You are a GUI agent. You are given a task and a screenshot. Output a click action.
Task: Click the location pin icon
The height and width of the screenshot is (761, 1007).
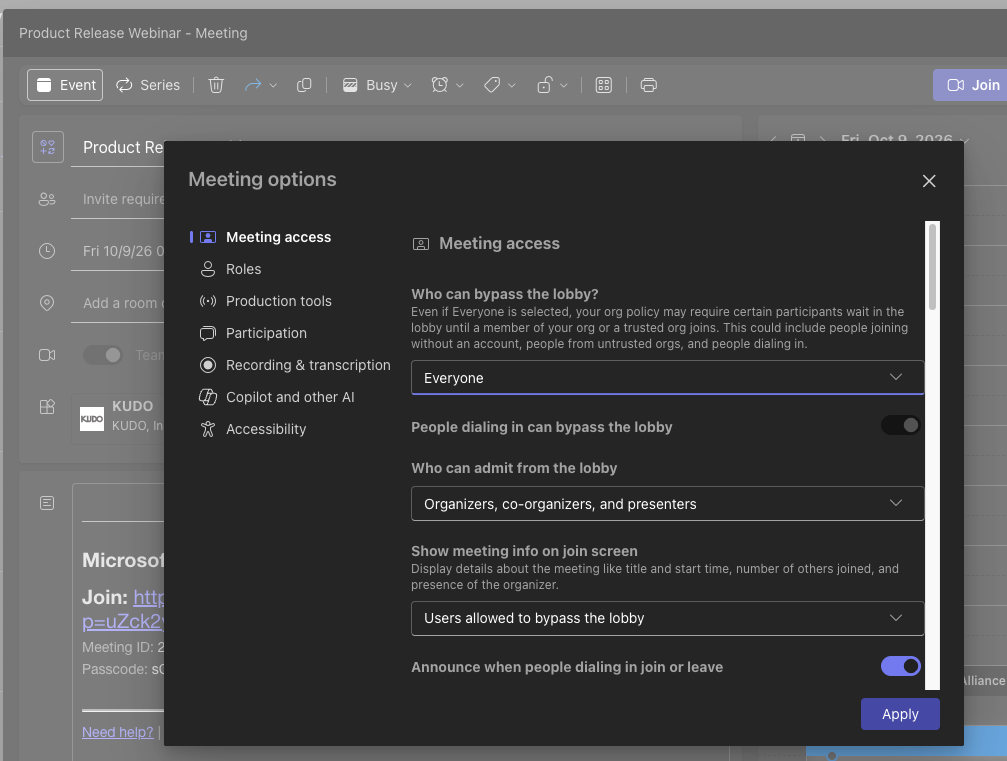47,302
